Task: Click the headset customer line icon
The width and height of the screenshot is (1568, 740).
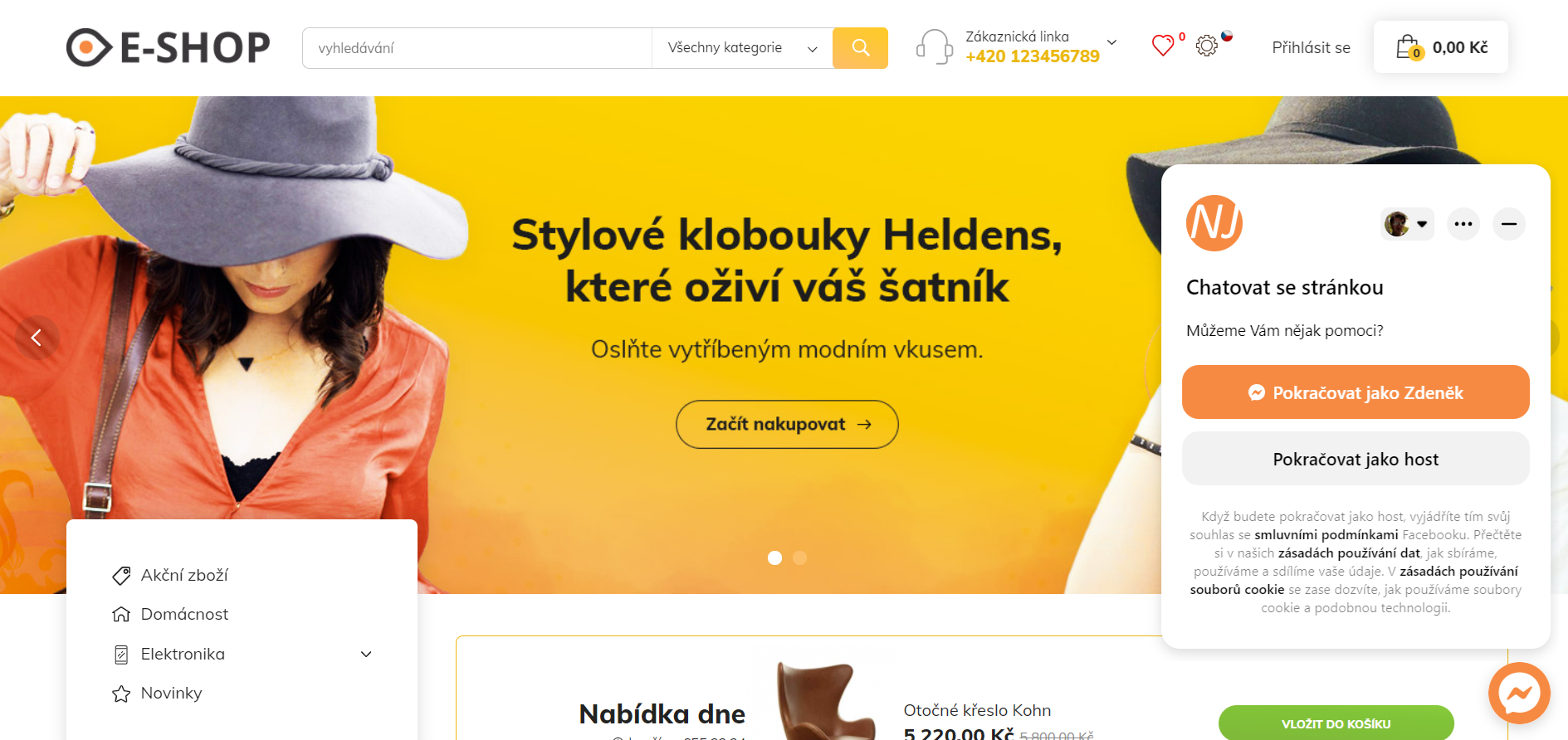Action: pos(935,46)
